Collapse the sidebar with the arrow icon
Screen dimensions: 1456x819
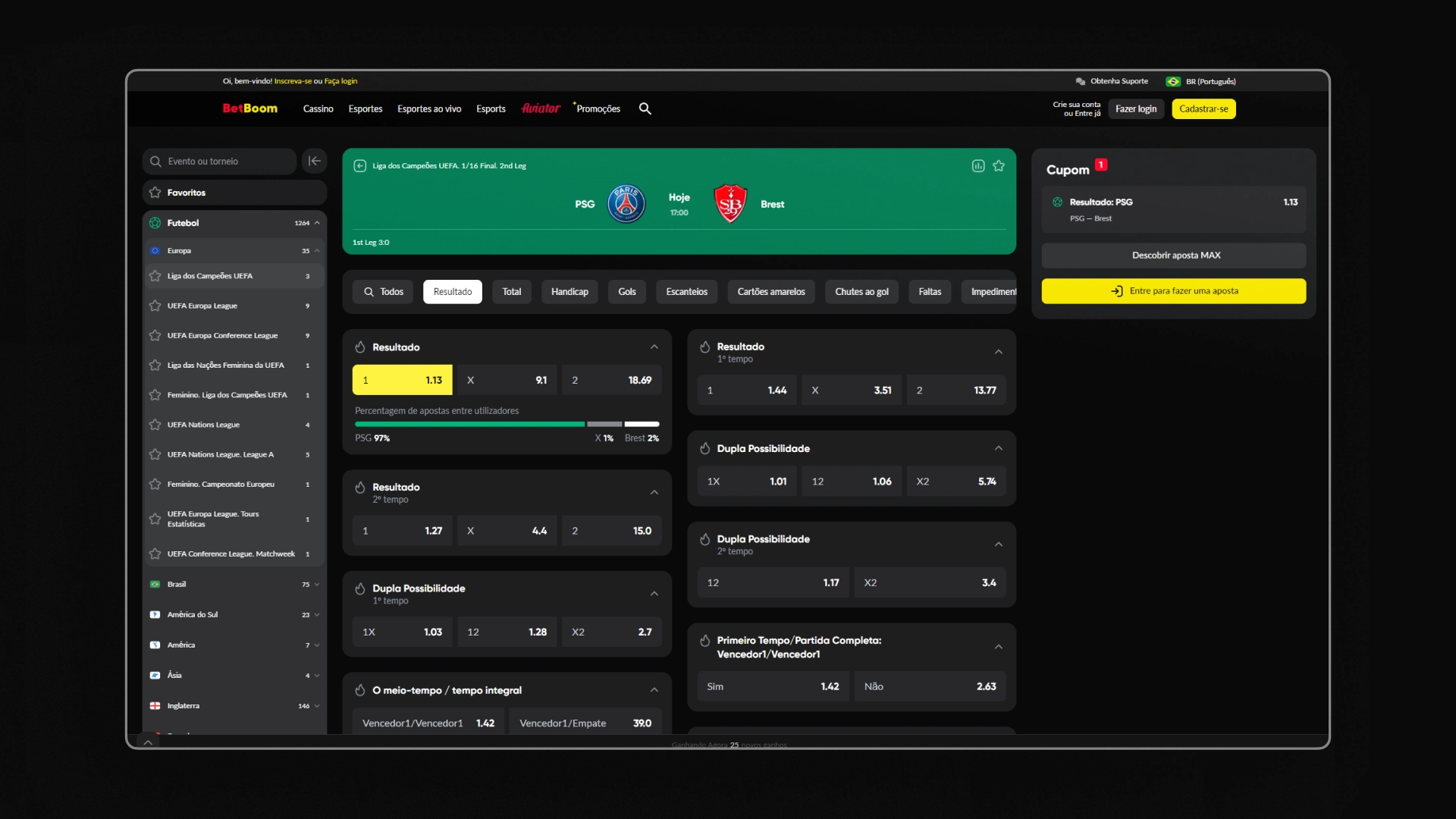(x=314, y=161)
